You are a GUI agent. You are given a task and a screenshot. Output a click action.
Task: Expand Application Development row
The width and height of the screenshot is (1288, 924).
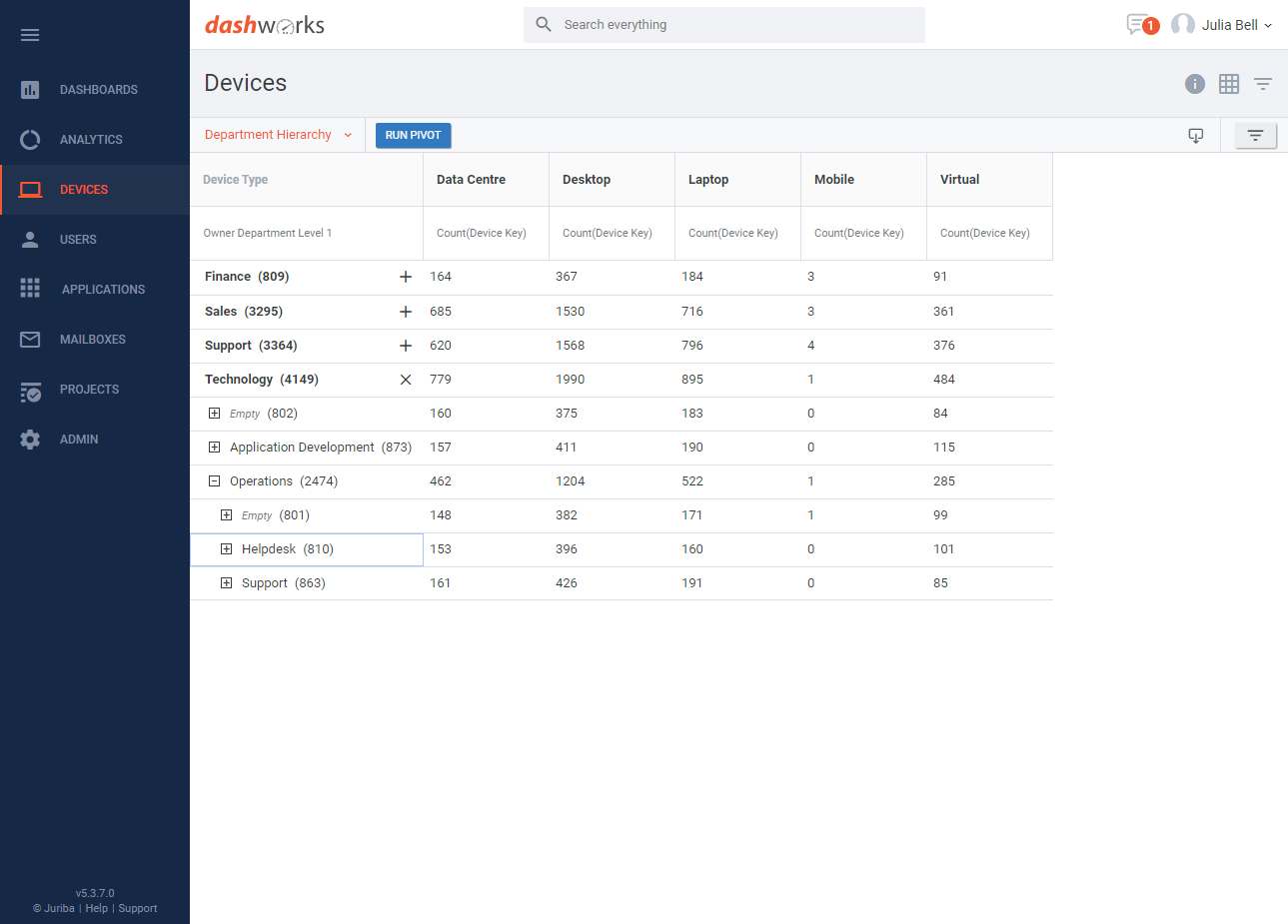tap(214, 447)
